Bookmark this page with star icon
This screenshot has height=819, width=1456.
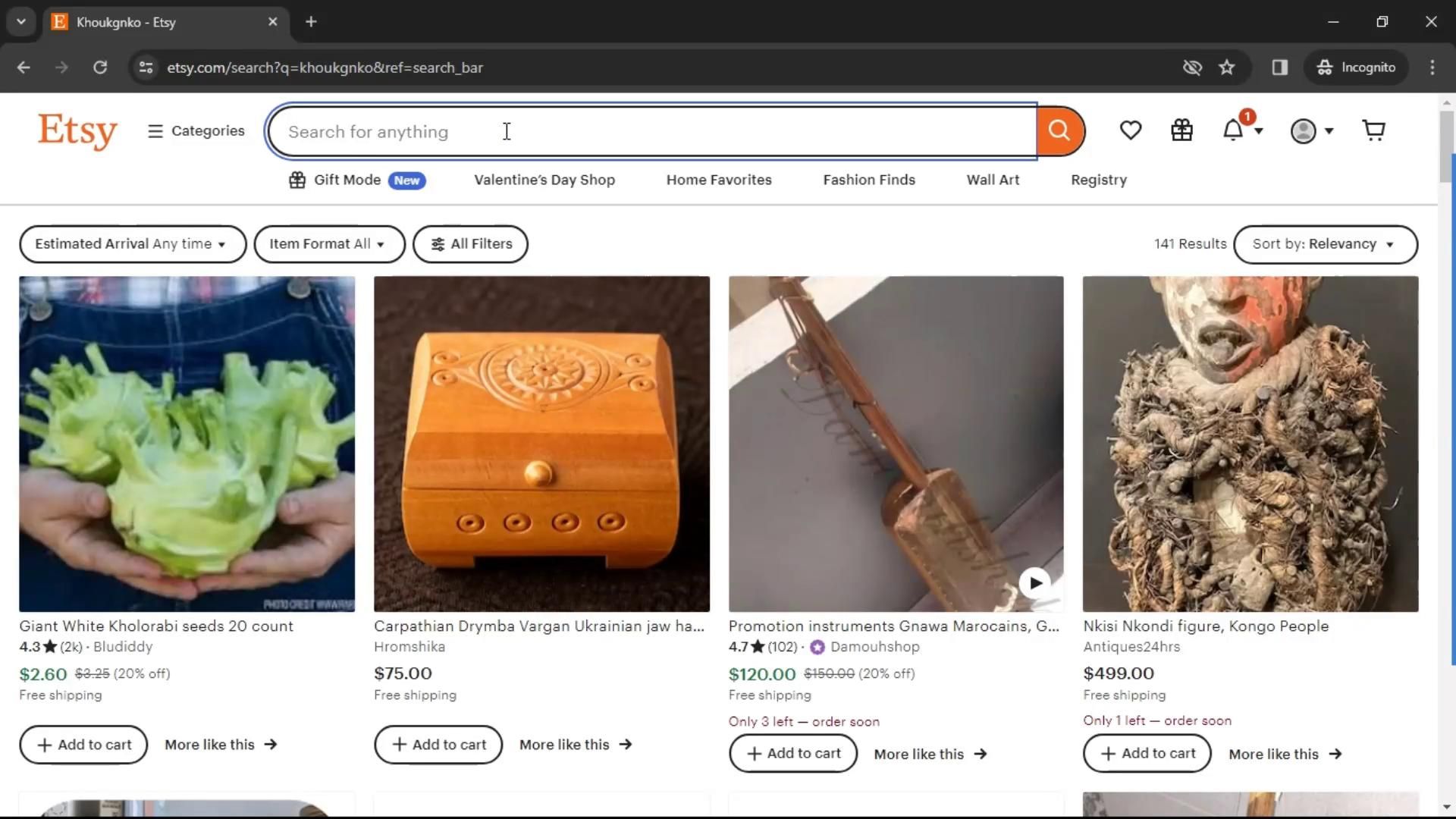point(1226,67)
